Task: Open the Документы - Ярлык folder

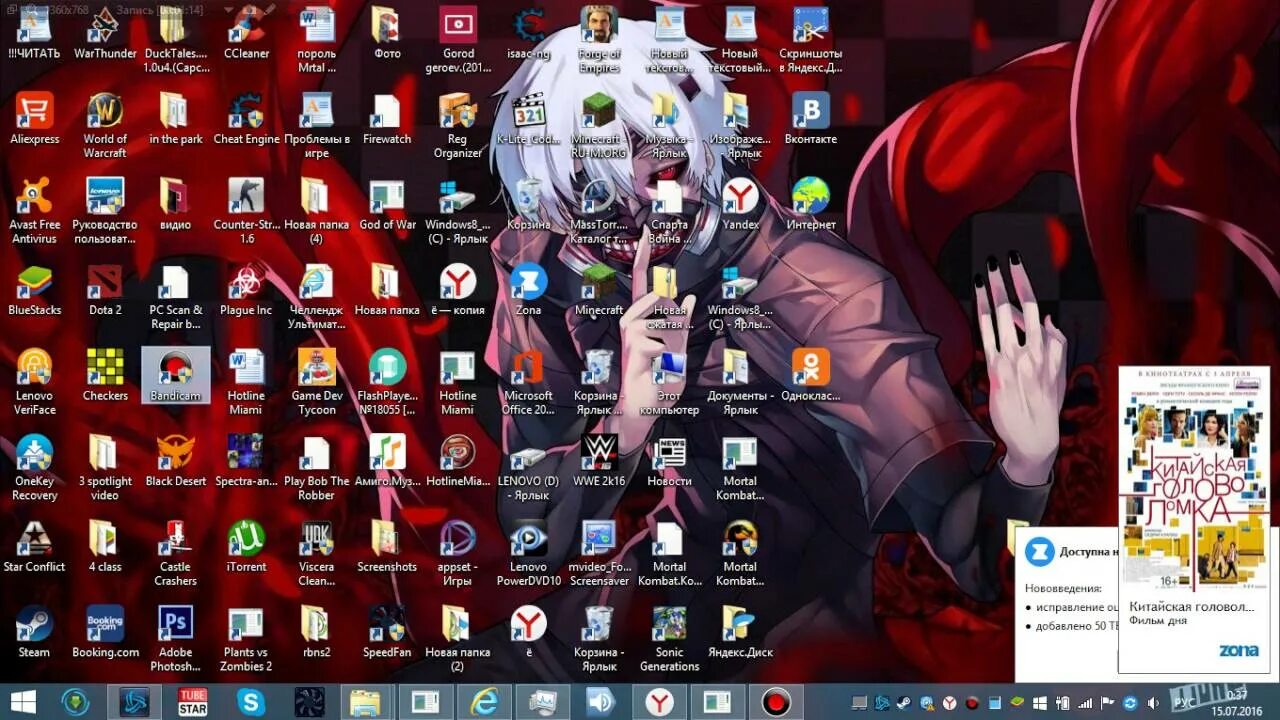Action: pos(740,382)
